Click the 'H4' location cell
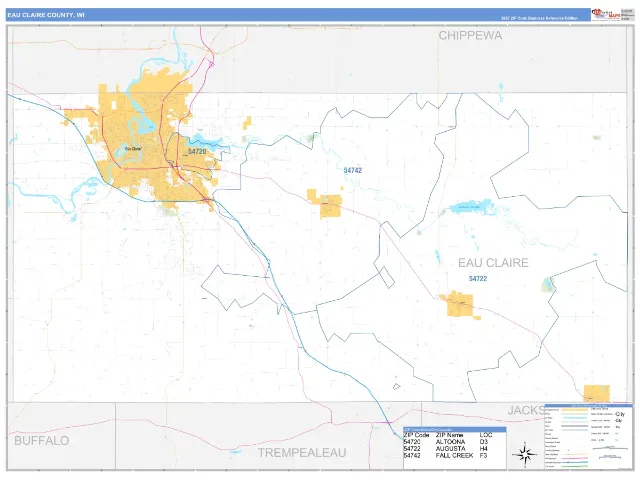Image resolution: width=640 pixels, height=480 pixels. pyautogui.click(x=483, y=449)
